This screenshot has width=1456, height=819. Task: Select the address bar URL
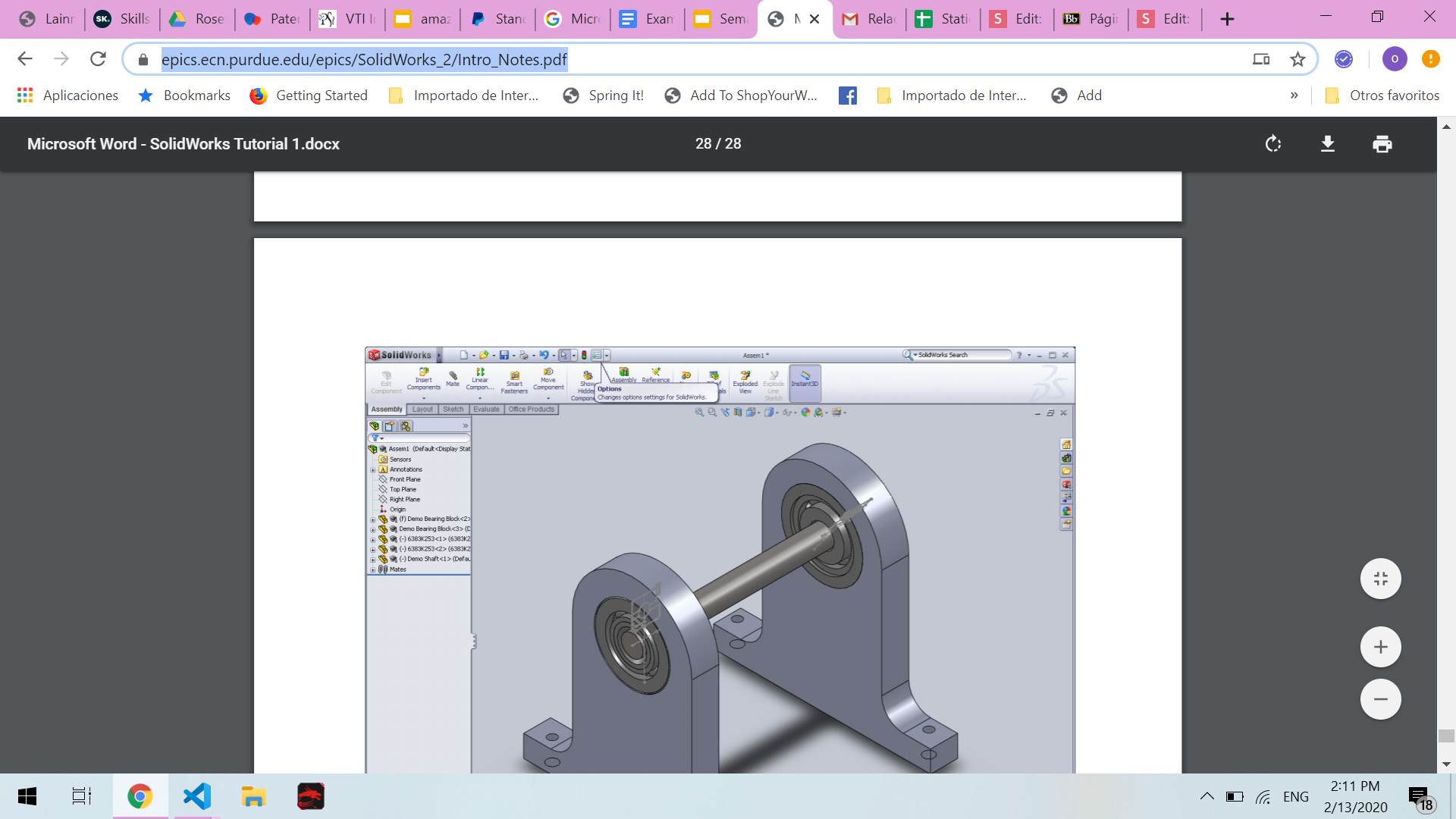pos(364,59)
